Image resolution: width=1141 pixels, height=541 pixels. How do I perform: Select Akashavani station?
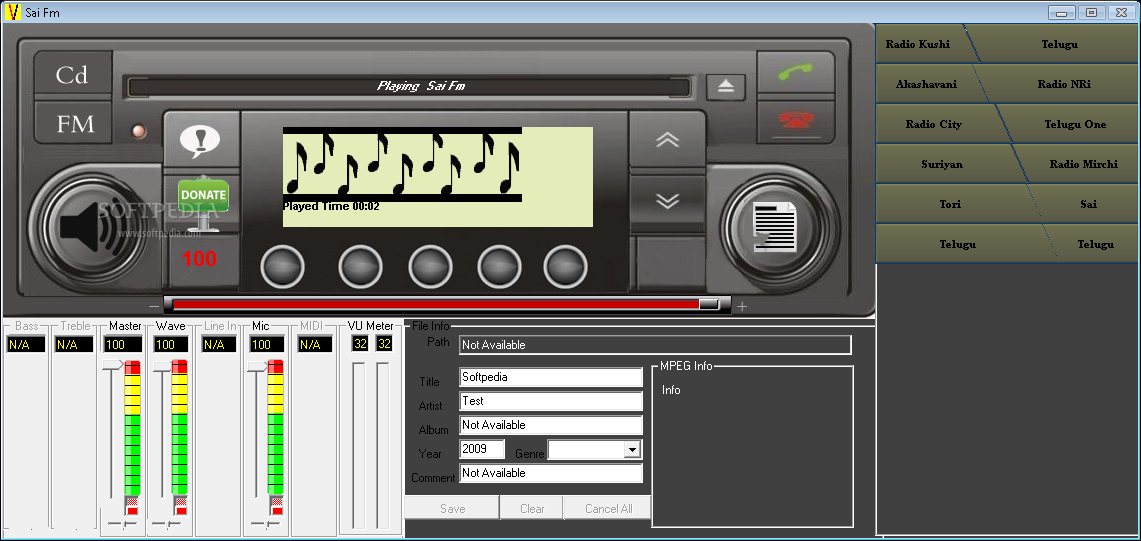point(926,84)
